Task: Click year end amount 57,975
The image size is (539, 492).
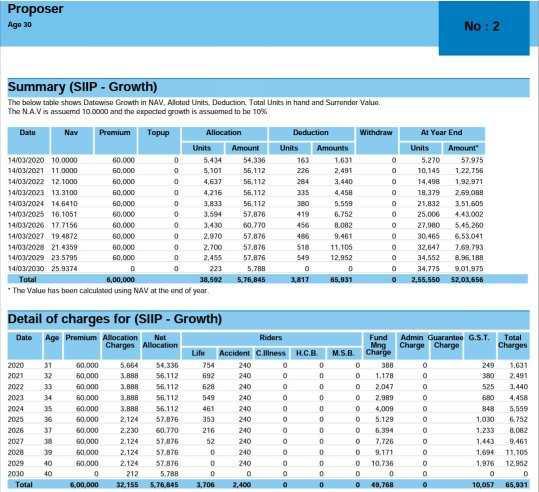Action: 472,160
